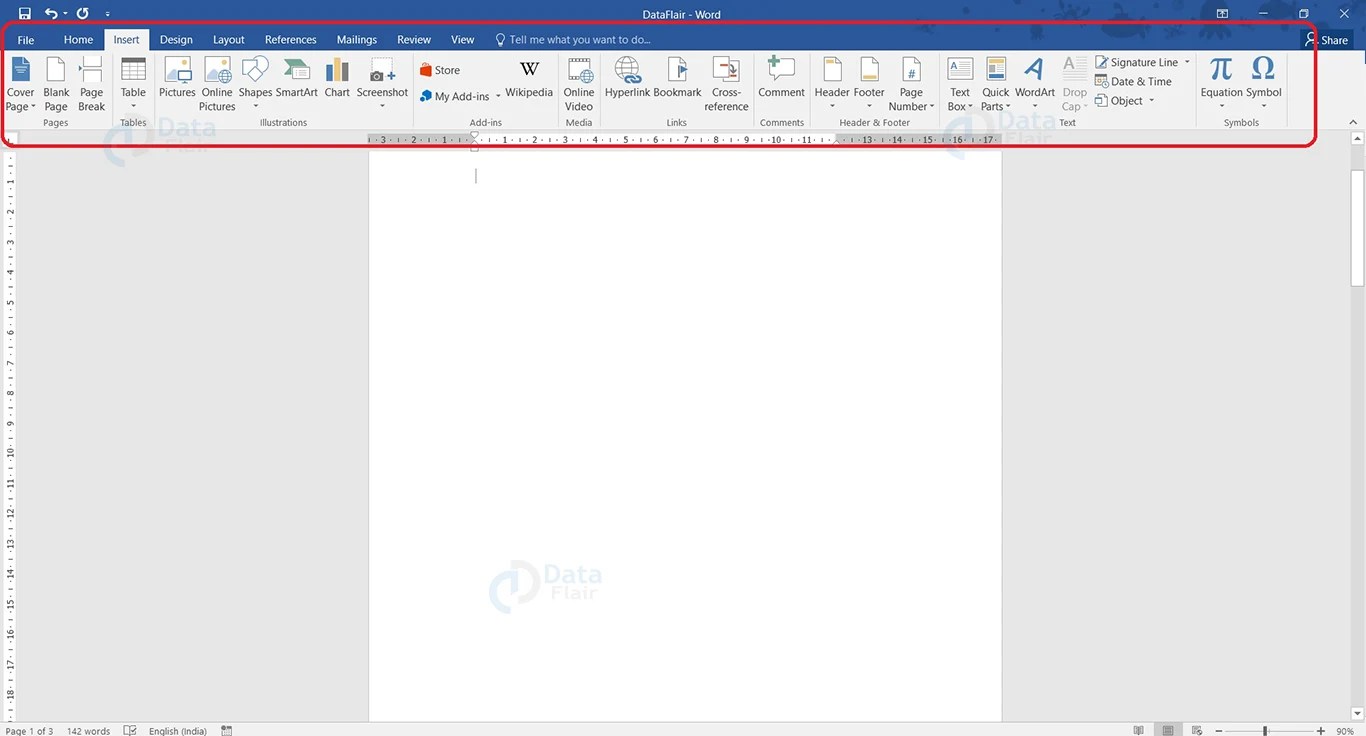Insert Date & Time
Image resolution: width=1366 pixels, height=736 pixels.
(x=1133, y=82)
